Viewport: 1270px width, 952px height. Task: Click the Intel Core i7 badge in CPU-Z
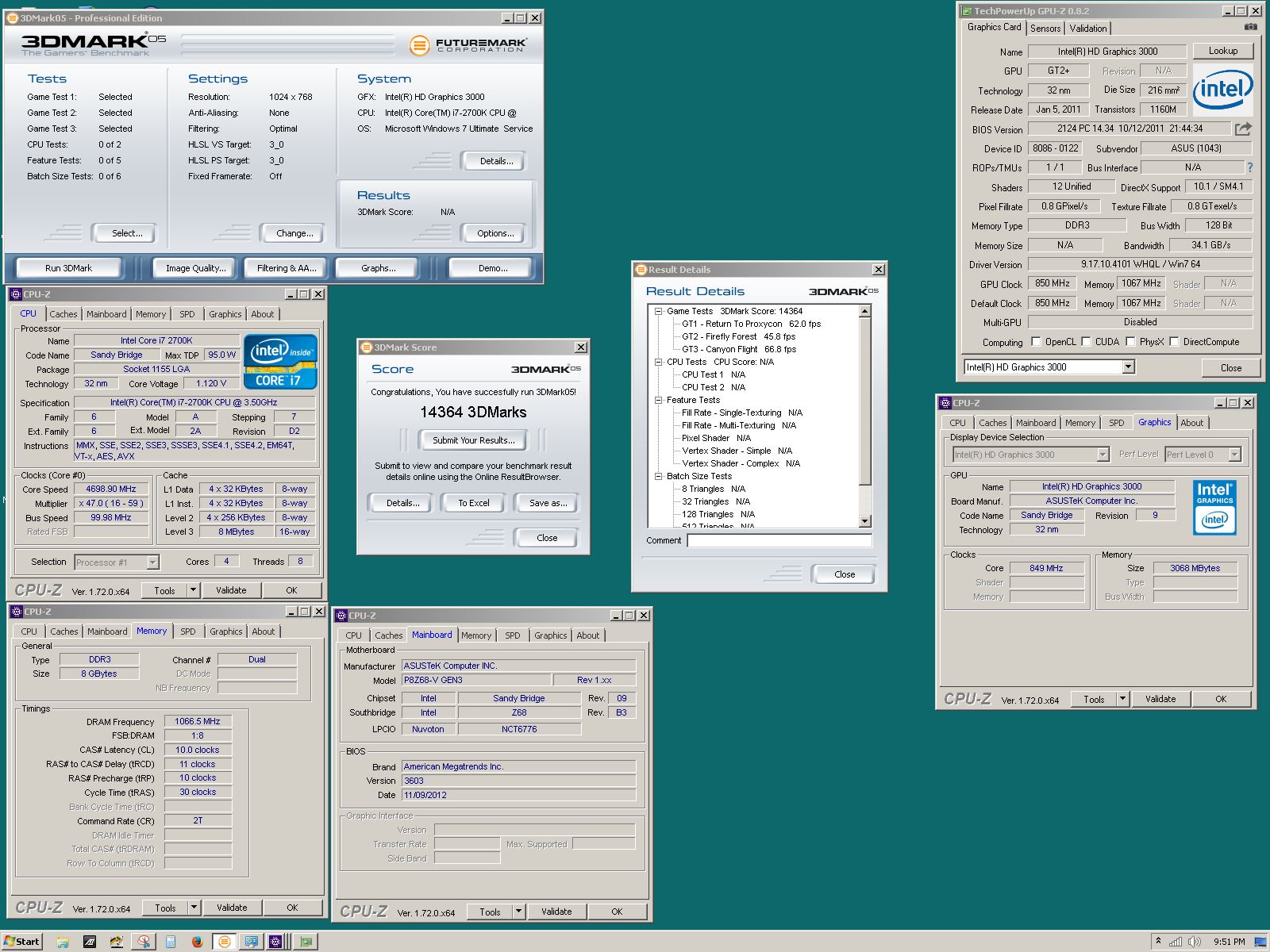point(280,361)
